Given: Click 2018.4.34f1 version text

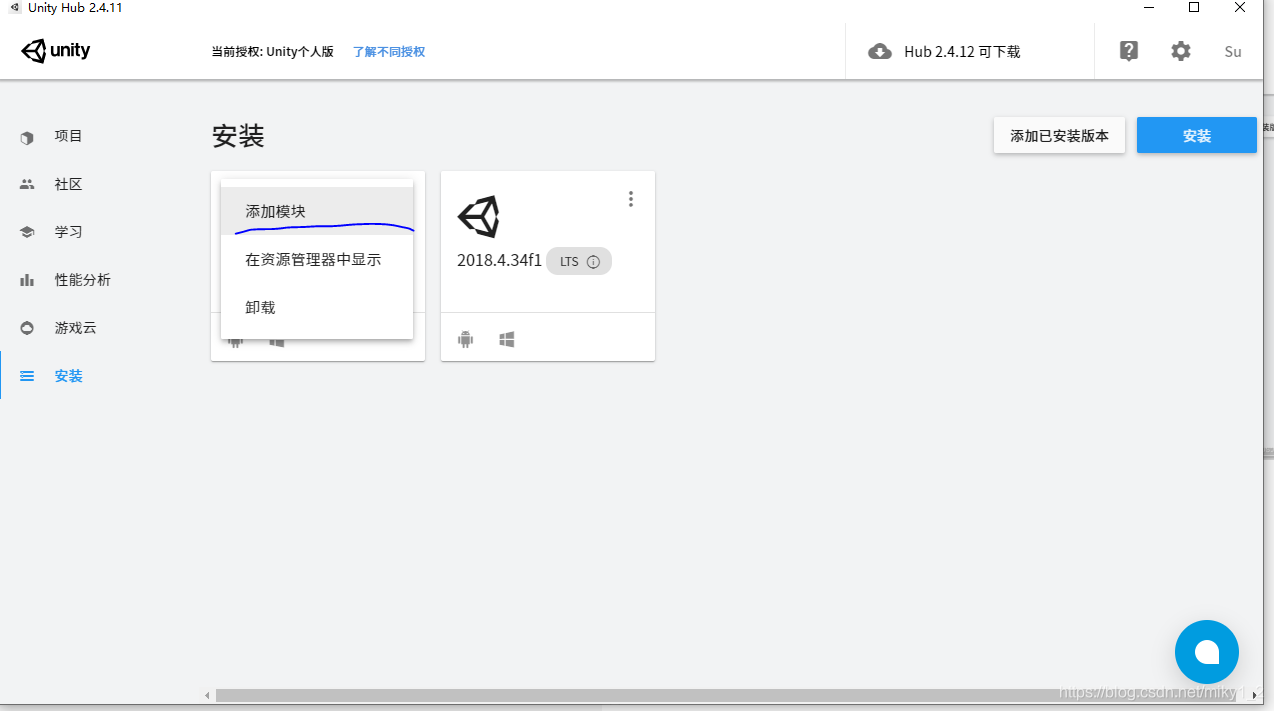Looking at the screenshot, I should [499, 261].
